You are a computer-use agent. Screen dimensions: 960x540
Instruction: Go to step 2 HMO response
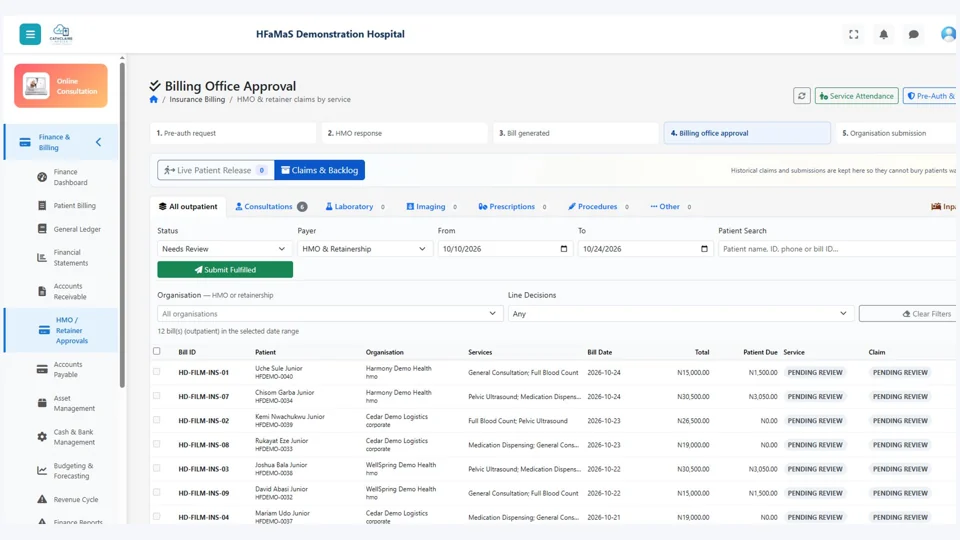click(404, 133)
